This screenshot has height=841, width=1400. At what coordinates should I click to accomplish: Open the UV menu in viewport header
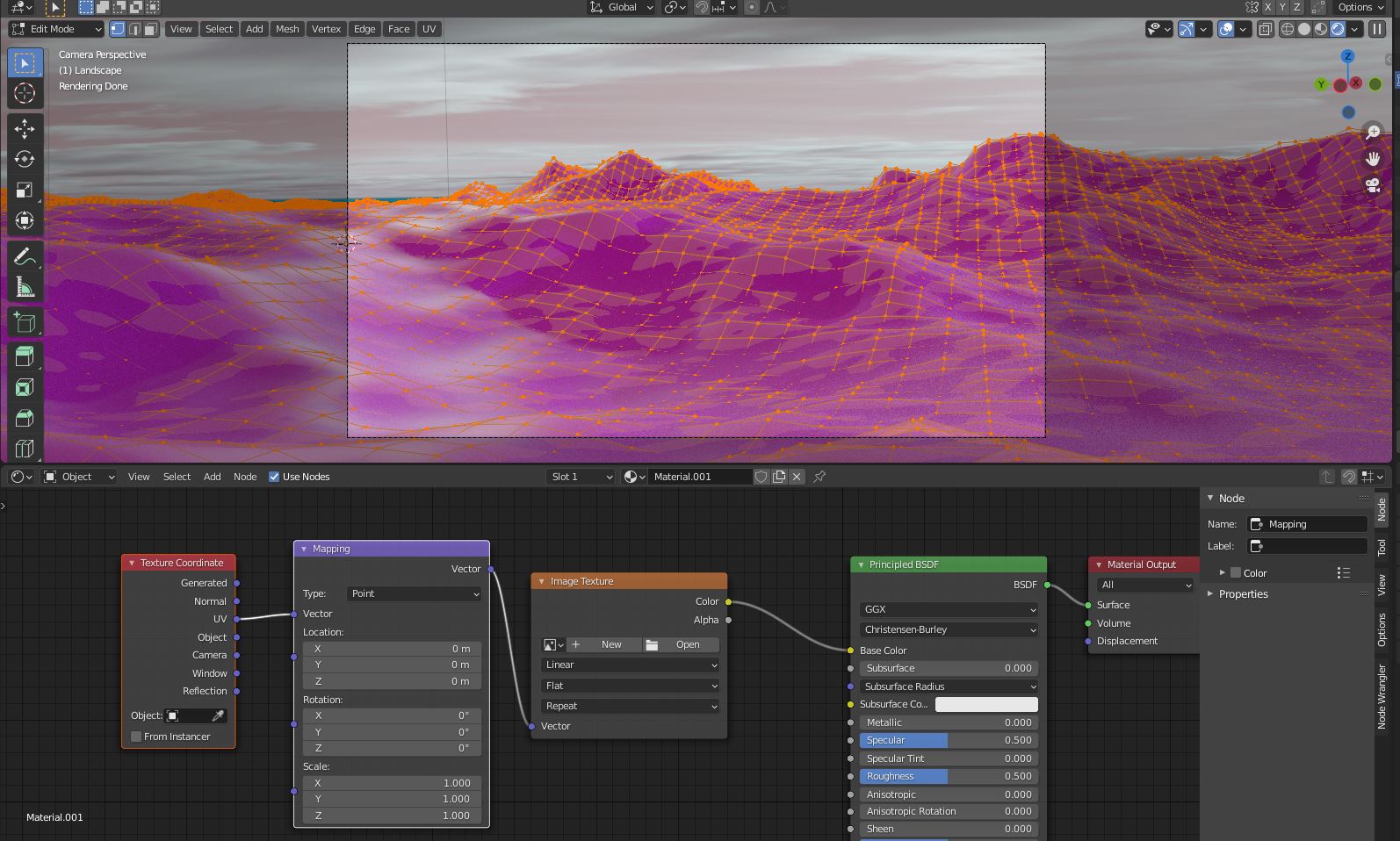(x=429, y=29)
